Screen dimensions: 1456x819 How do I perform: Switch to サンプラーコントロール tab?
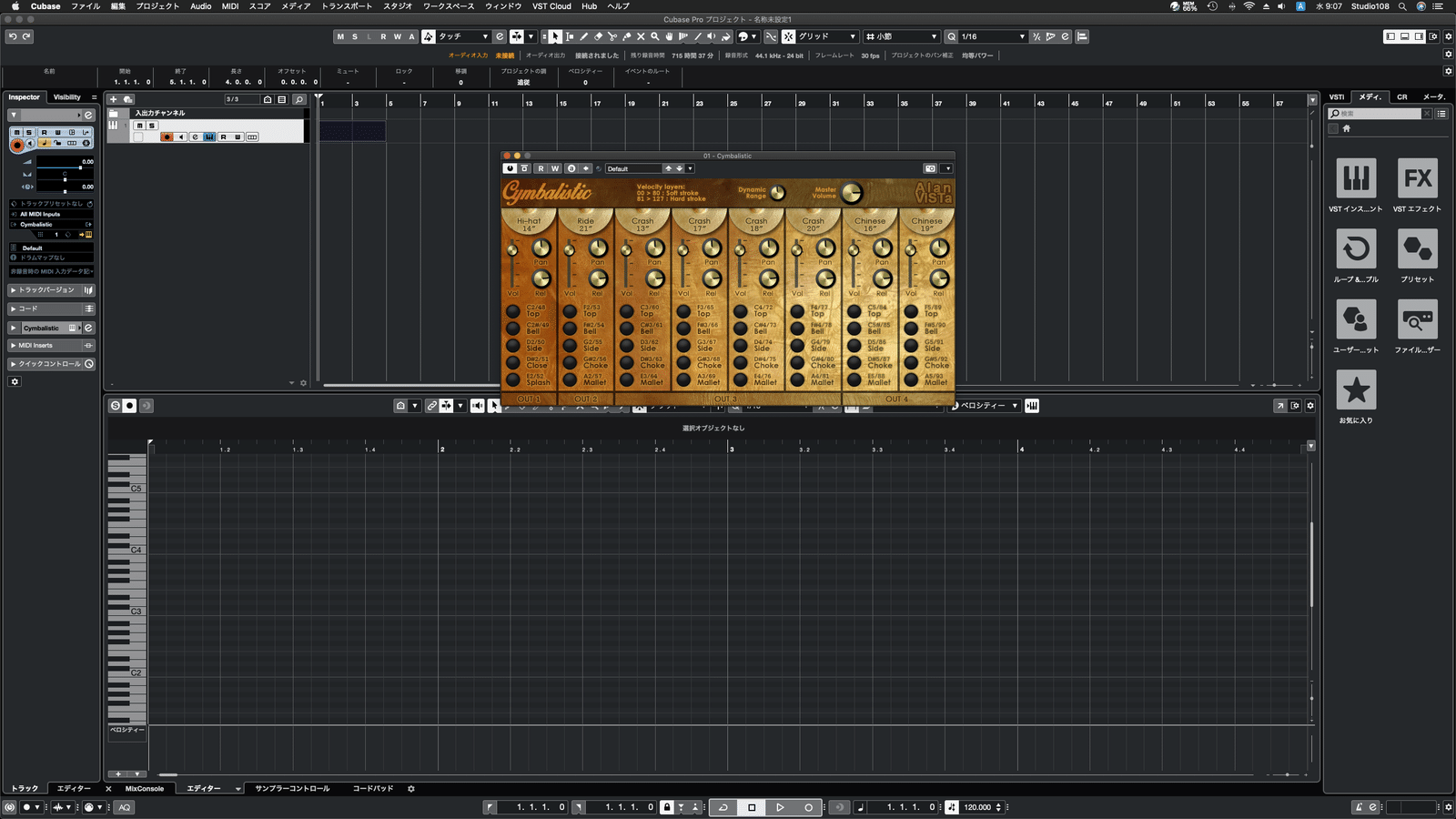[292, 789]
